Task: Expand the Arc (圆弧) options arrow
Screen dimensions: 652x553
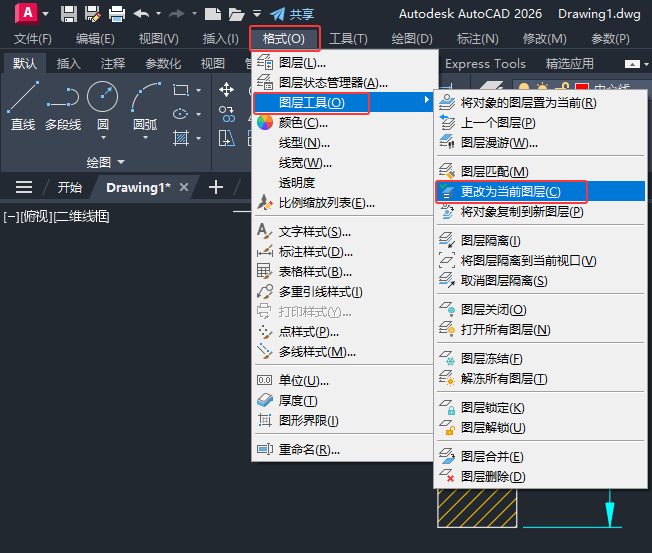Action: (x=145, y=138)
